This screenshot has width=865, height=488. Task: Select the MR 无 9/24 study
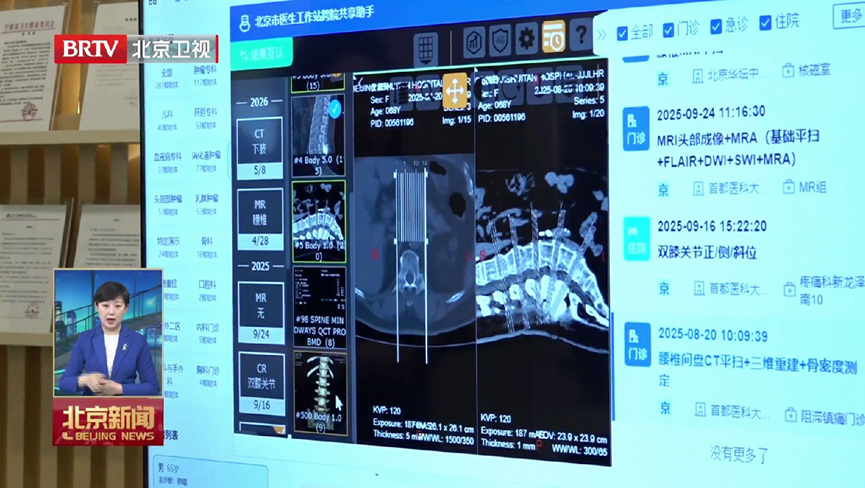(x=261, y=313)
